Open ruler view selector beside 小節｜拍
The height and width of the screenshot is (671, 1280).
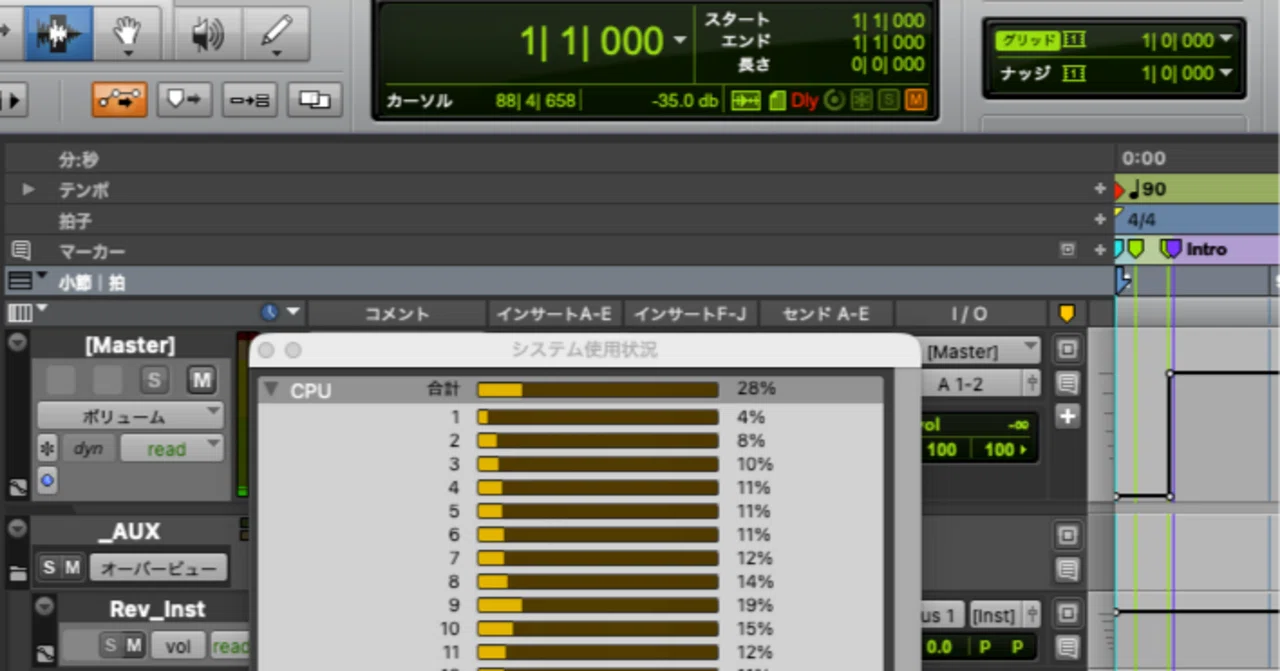[27, 281]
